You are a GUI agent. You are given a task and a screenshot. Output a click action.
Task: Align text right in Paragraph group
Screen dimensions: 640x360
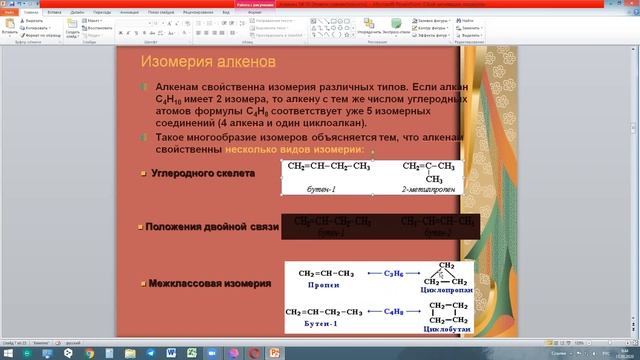[x=214, y=33]
